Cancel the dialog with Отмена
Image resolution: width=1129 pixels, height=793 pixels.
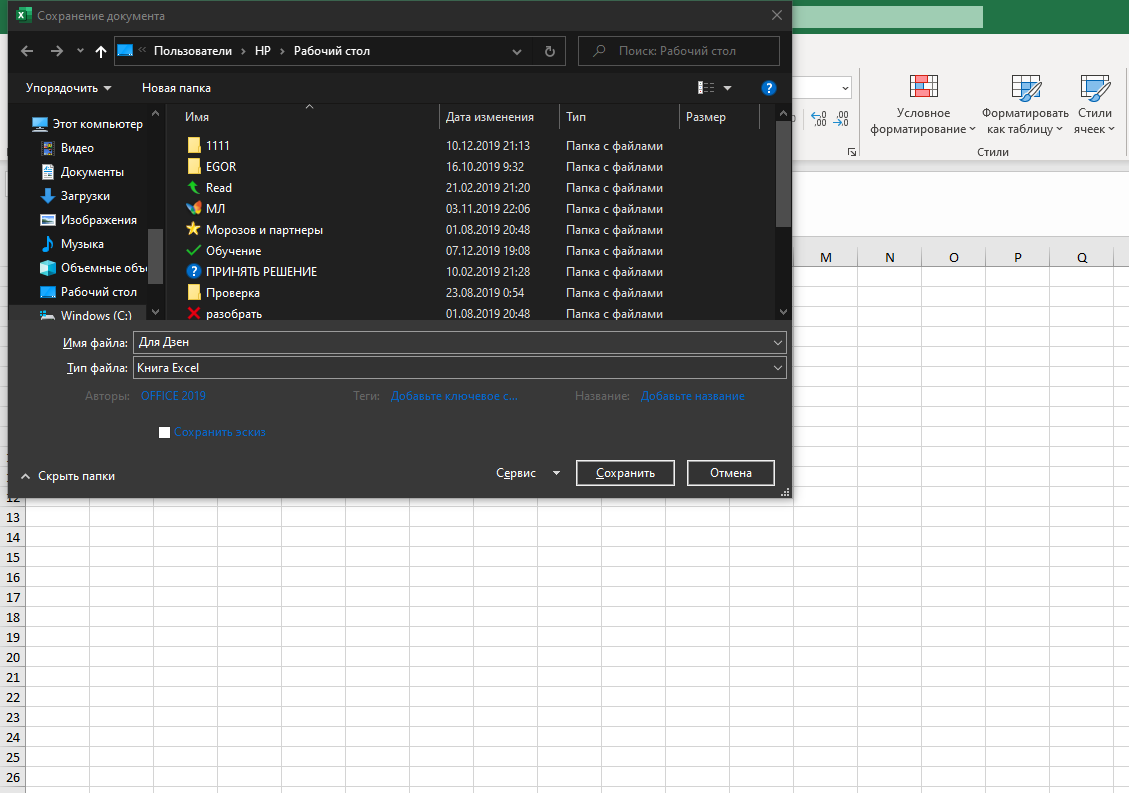point(731,473)
